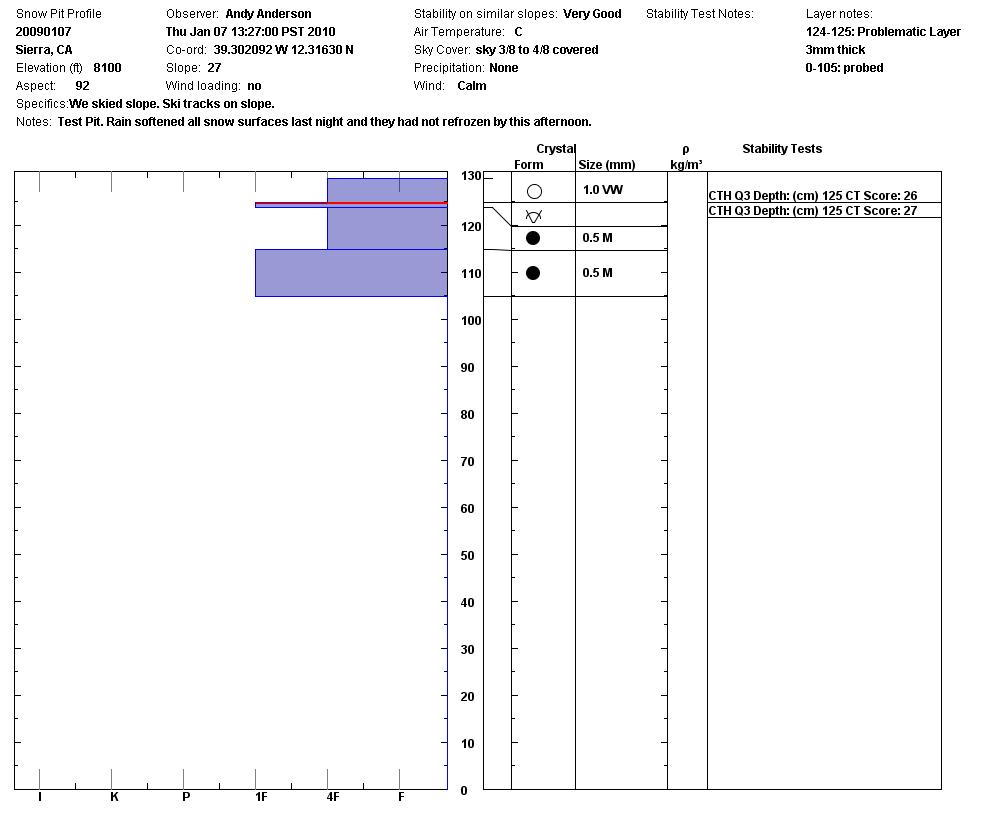Click the Size (mm) column header

click(606, 165)
